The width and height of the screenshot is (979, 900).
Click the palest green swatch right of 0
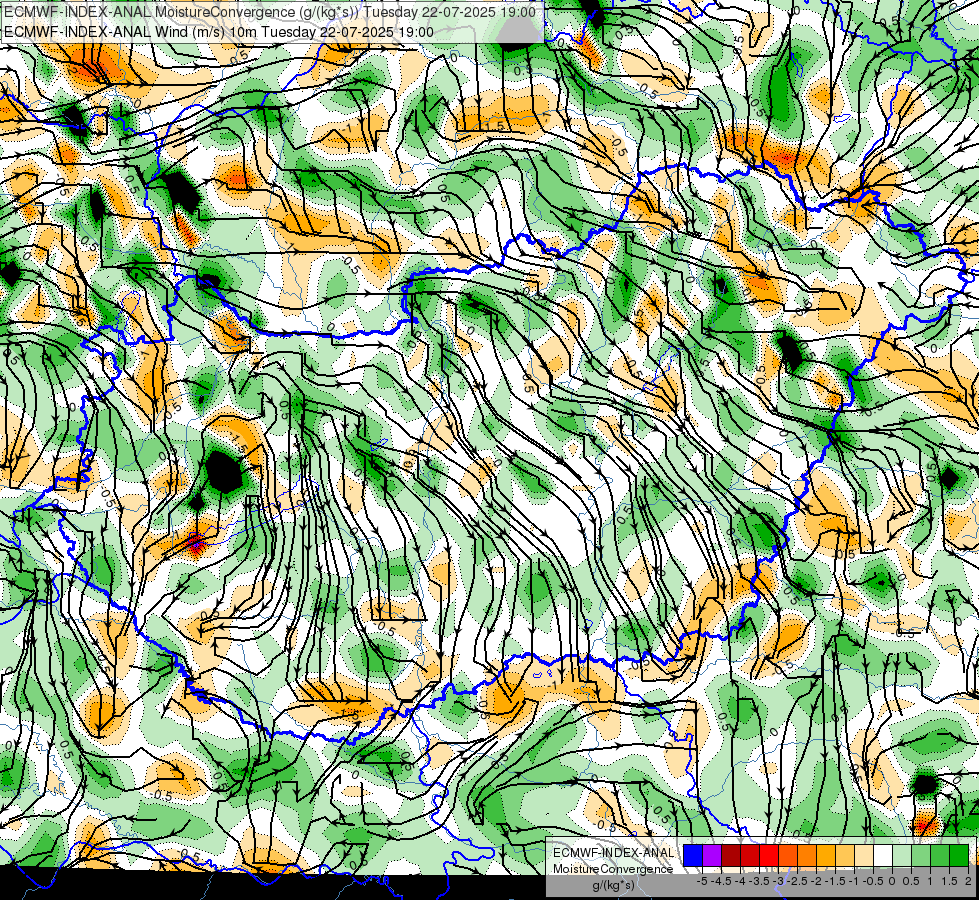click(902, 856)
